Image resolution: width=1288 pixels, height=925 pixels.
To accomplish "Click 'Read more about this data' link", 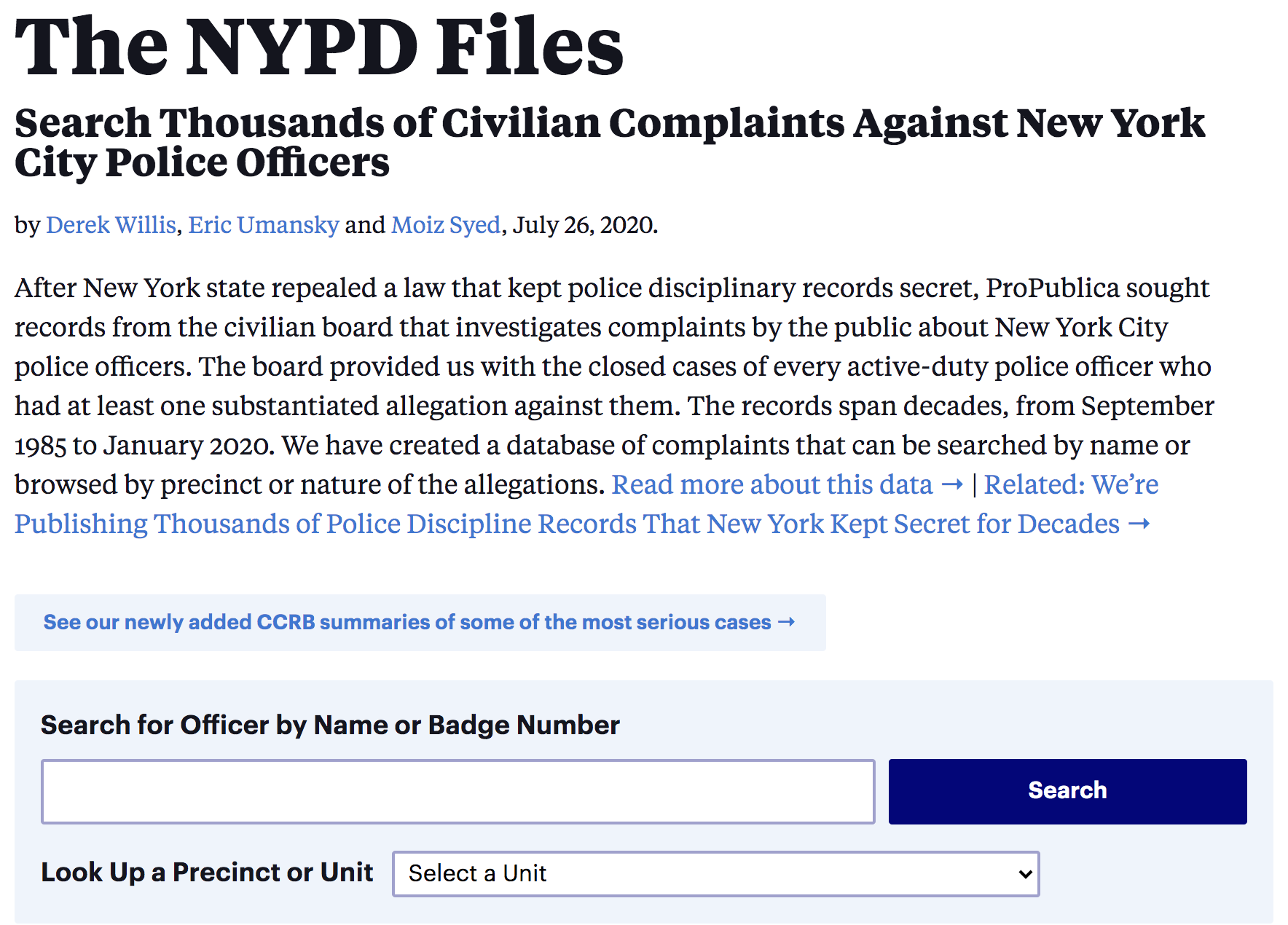I will pyautogui.click(x=771, y=485).
